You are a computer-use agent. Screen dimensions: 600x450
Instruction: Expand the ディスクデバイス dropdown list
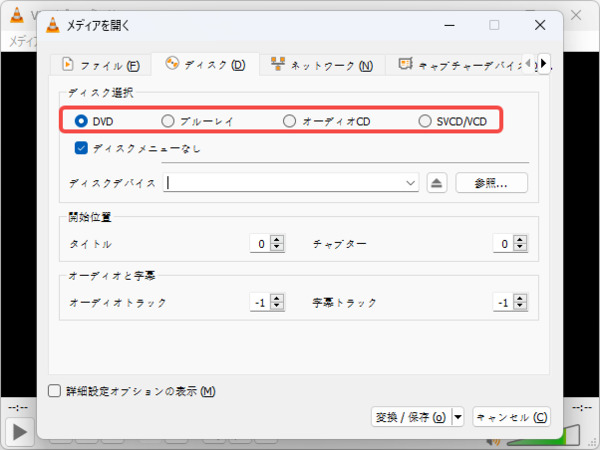(x=411, y=183)
